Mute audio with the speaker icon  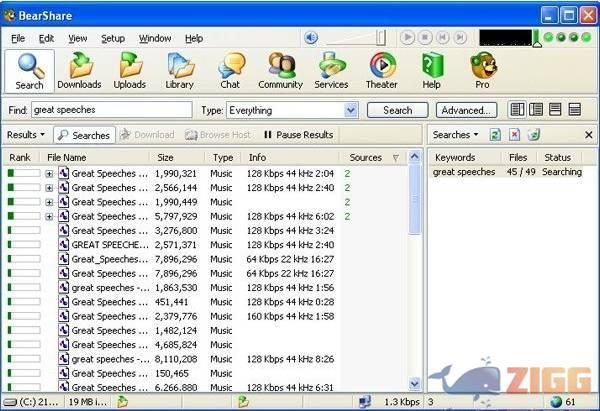311,38
